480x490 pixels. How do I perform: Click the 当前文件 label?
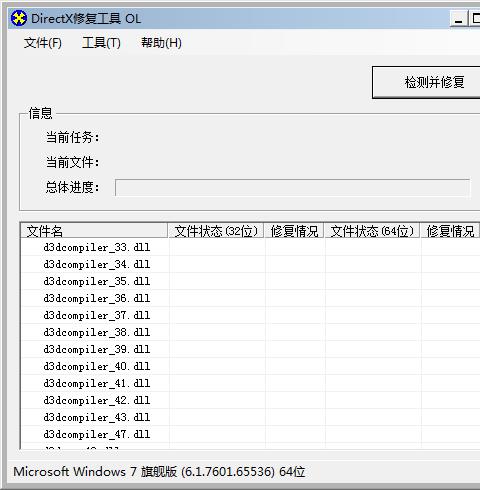(x=72, y=162)
